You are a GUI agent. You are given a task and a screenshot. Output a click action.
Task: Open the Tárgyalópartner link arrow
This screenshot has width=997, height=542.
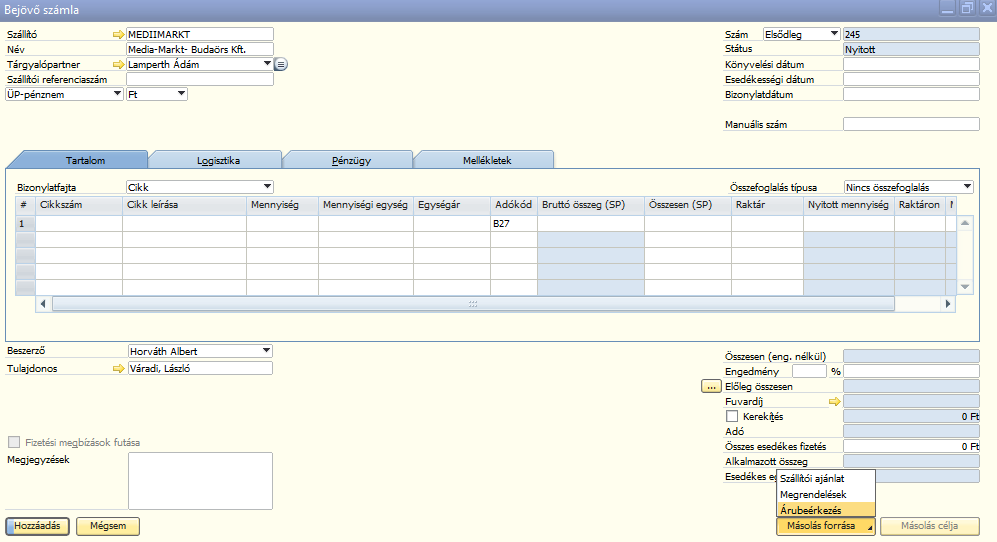[118, 64]
